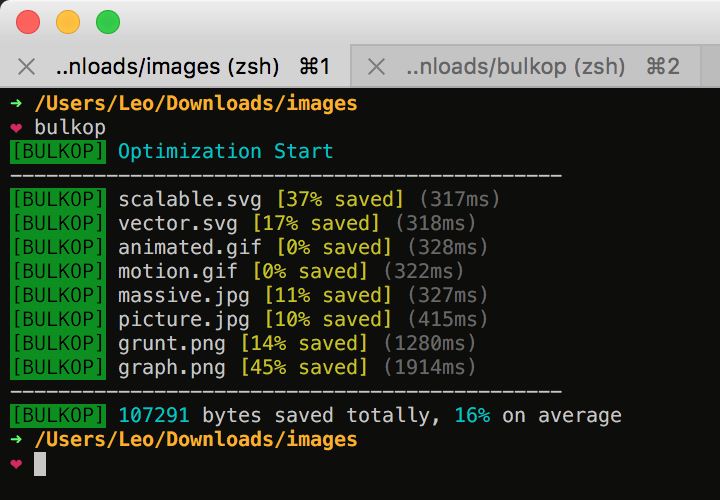
Task: Click the Optimization Start text
Action: click(x=225, y=152)
